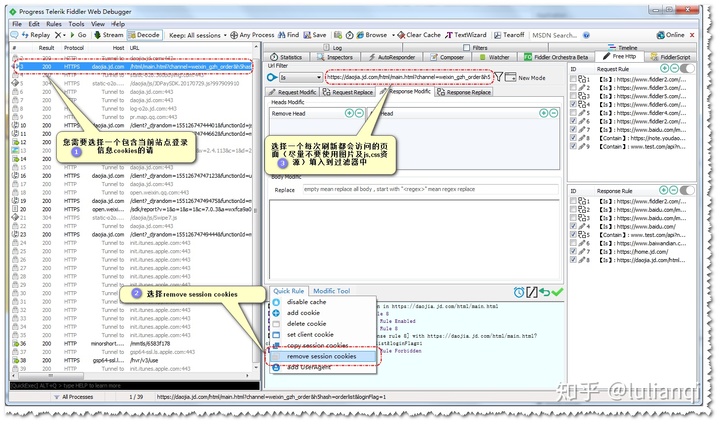Viewport: 720px width, 424px height.
Task: Click the Find binoculars button
Action: [288, 35]
